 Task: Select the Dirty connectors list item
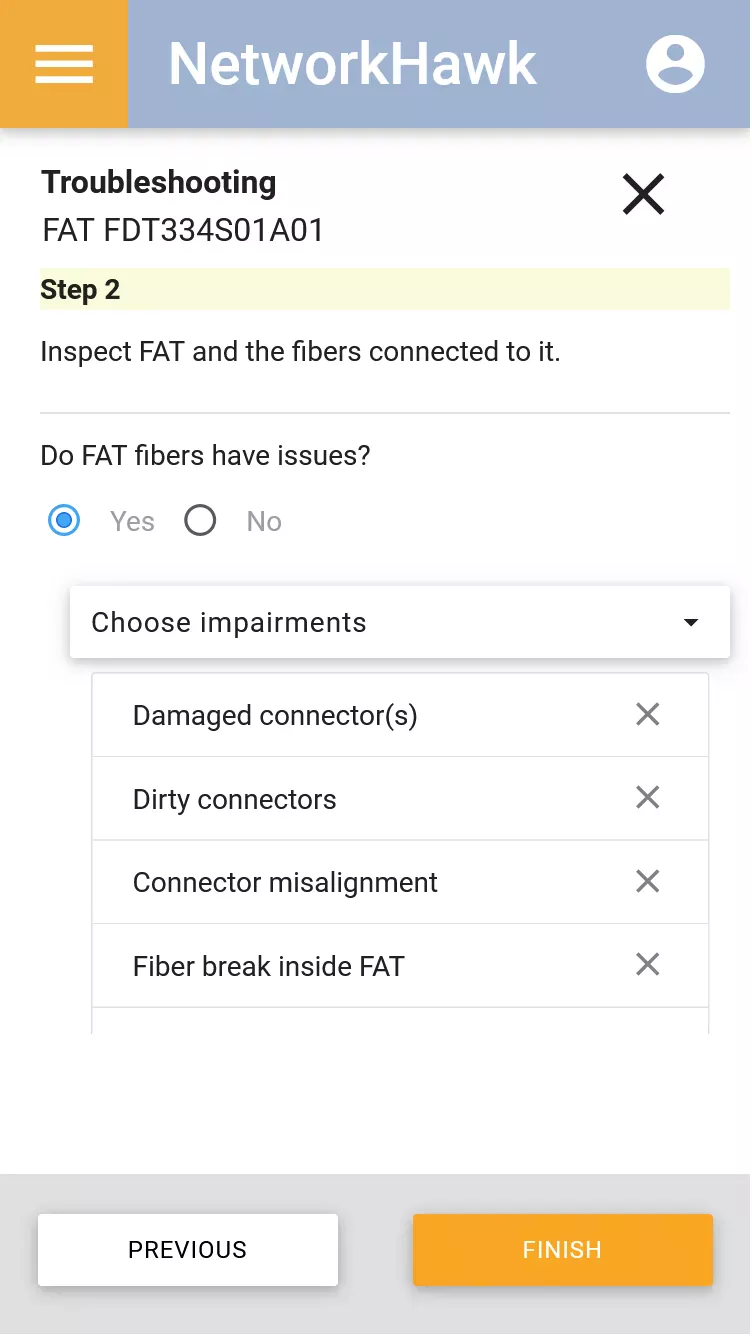(400, 799)
